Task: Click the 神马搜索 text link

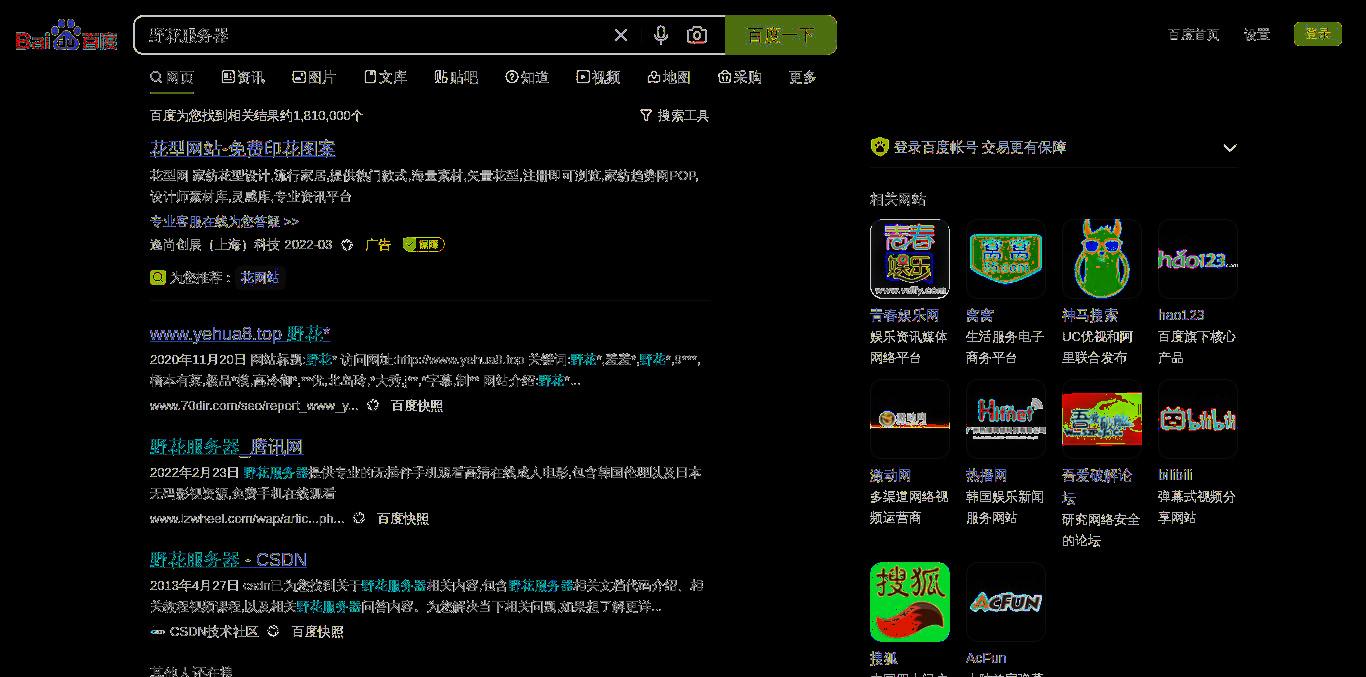Action: click(1090, 315)
